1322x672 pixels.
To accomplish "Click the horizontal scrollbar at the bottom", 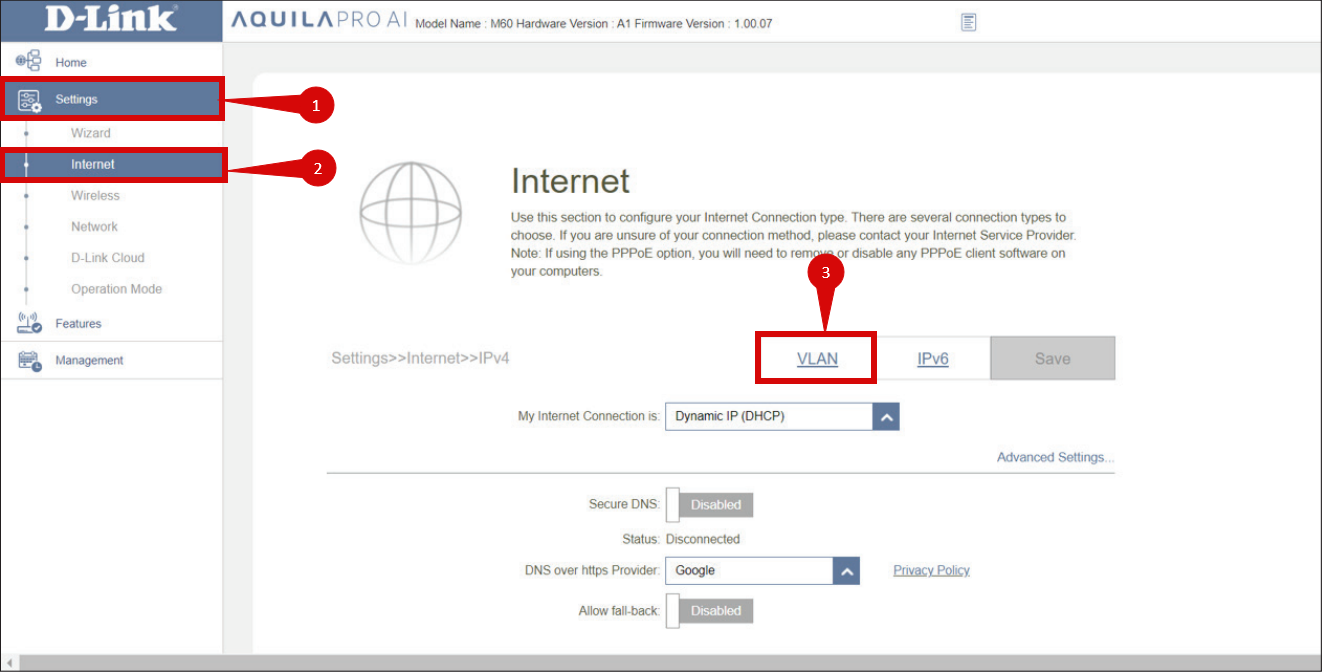I will tap(660, 663).
